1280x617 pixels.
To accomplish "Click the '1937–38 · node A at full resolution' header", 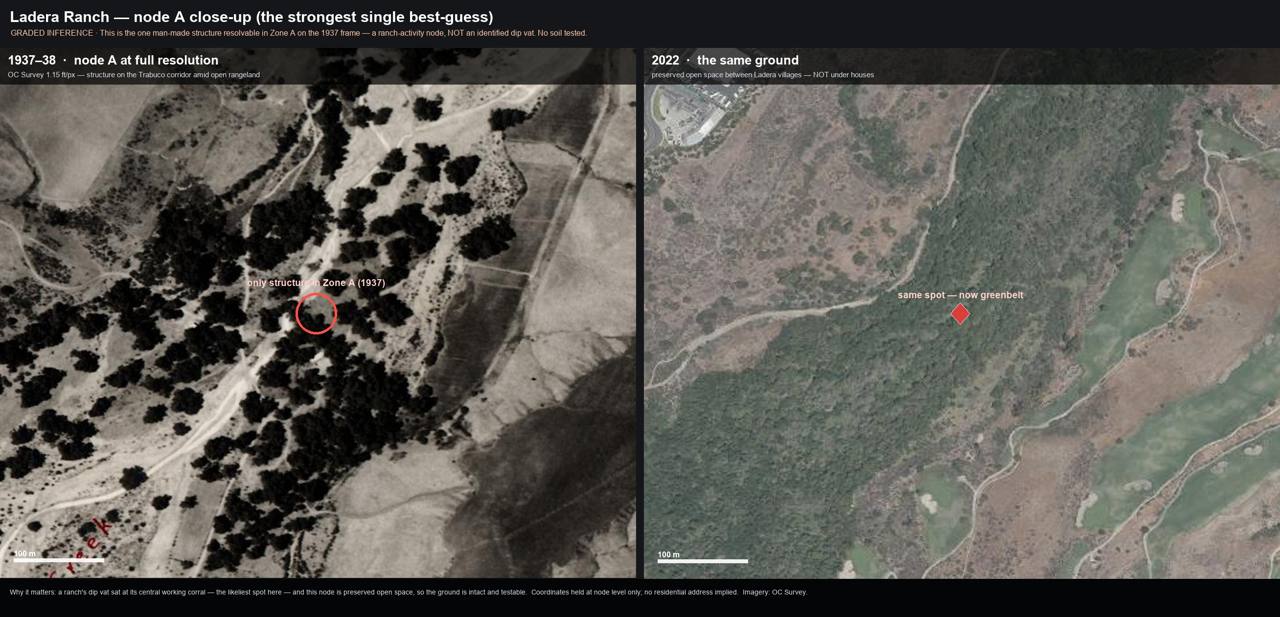I will click(113, 60).
